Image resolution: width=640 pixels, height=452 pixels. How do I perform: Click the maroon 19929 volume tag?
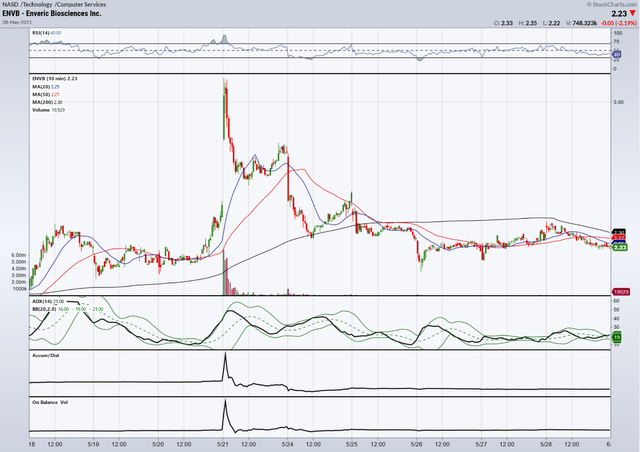click(621, 292)
